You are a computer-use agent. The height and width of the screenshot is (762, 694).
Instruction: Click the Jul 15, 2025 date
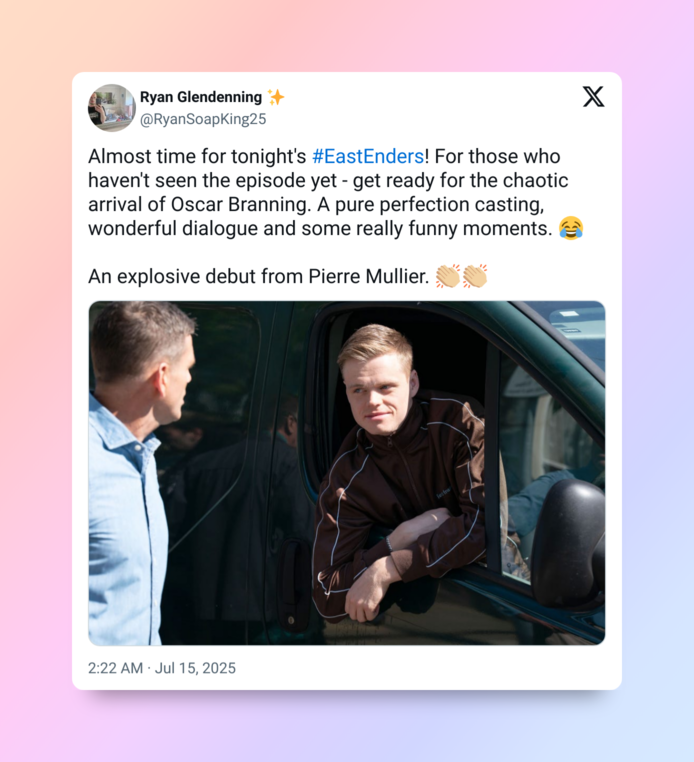pos(195,668)
